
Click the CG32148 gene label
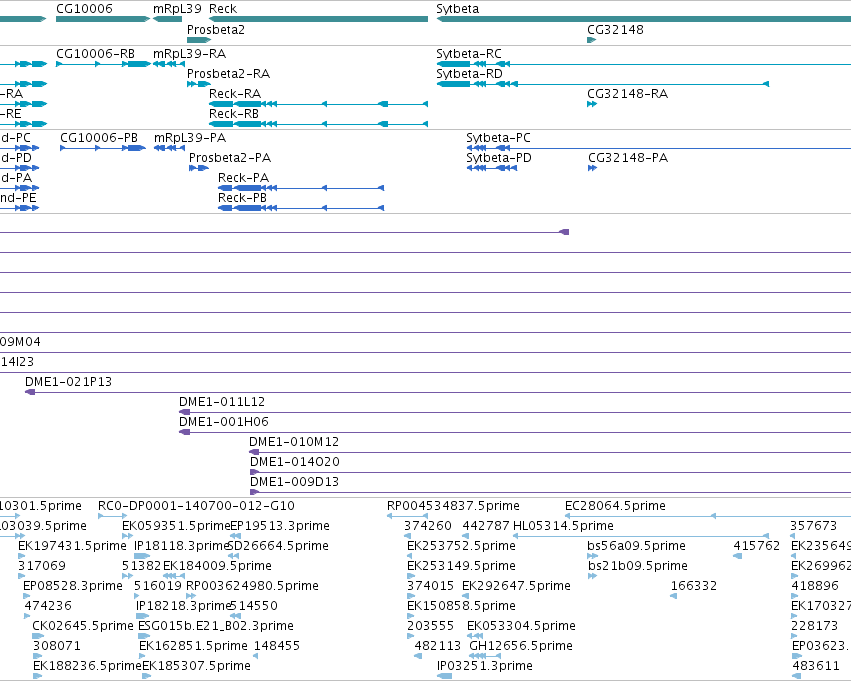pos(615,29)
